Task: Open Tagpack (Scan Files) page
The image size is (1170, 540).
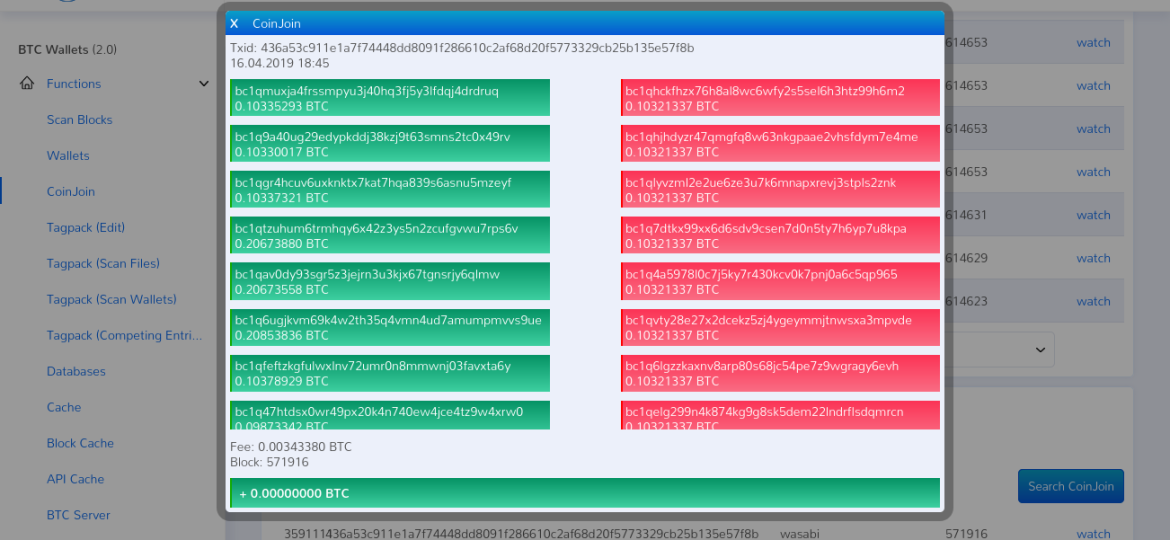Action: pyautogui.click(x=103, y=263)
